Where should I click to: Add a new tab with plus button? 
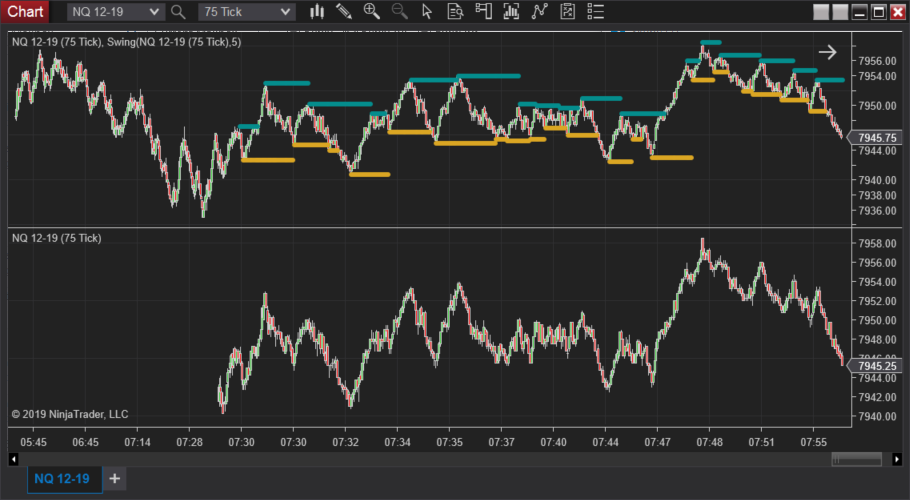tap(115, 479)
